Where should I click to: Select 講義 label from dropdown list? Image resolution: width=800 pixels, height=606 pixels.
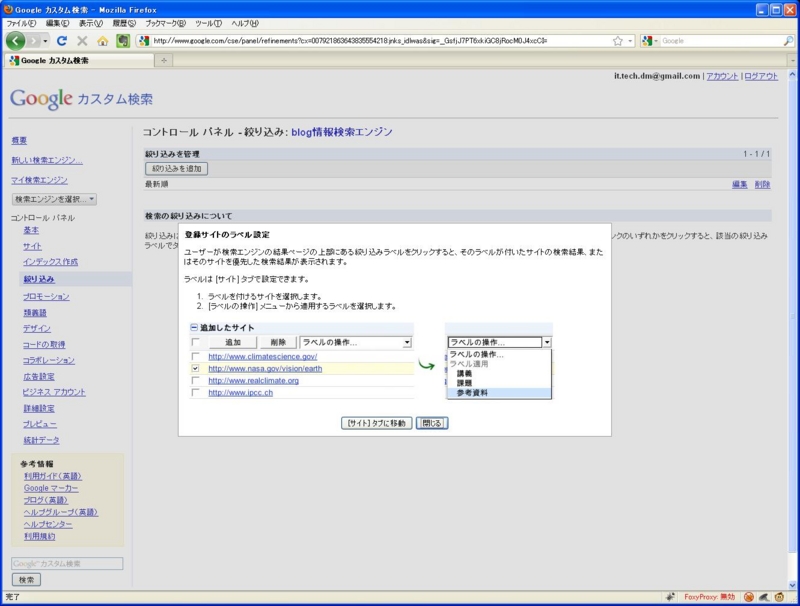pyautogui.click(x=464, y=373)
